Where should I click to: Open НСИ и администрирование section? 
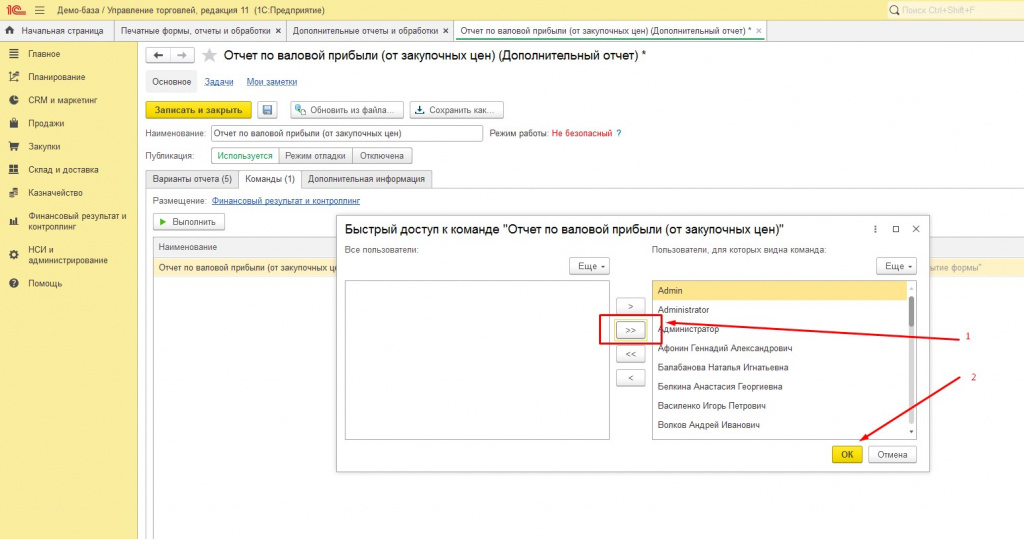point(67,255)
